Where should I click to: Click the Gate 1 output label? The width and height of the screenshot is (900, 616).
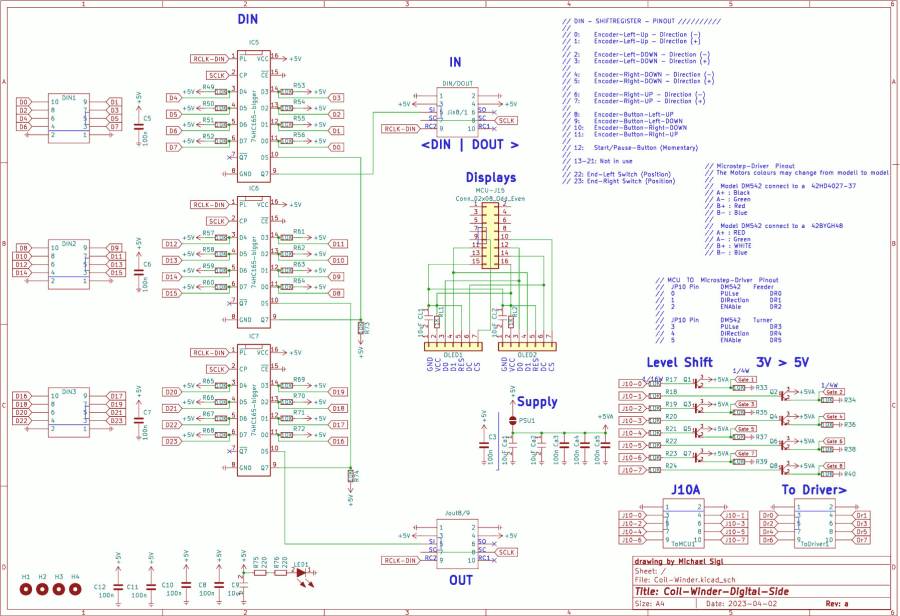point(746,380)
